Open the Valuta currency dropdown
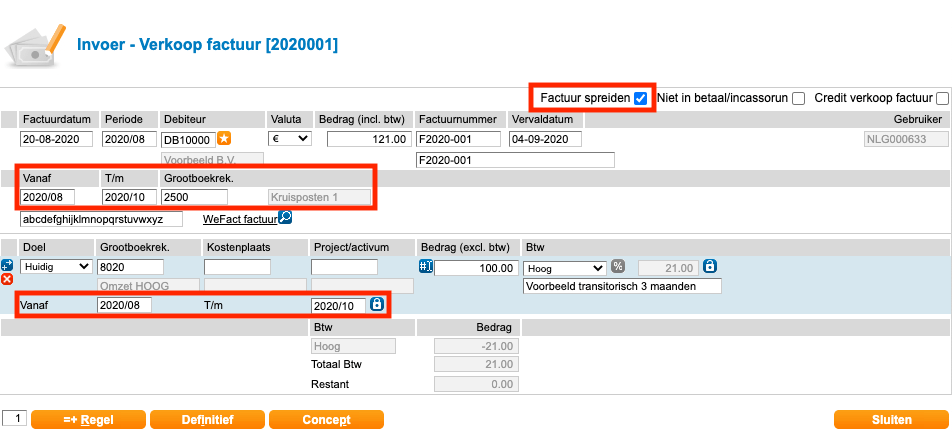This screenshot has width=952, height=436. [290, 139]
